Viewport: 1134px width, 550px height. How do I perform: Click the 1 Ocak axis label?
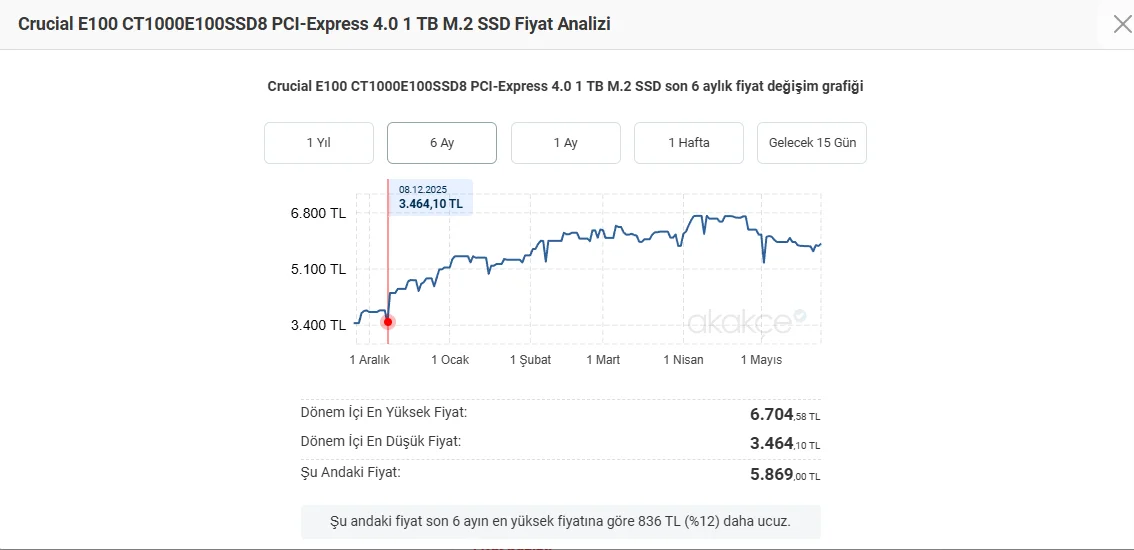tap(450, 360)
